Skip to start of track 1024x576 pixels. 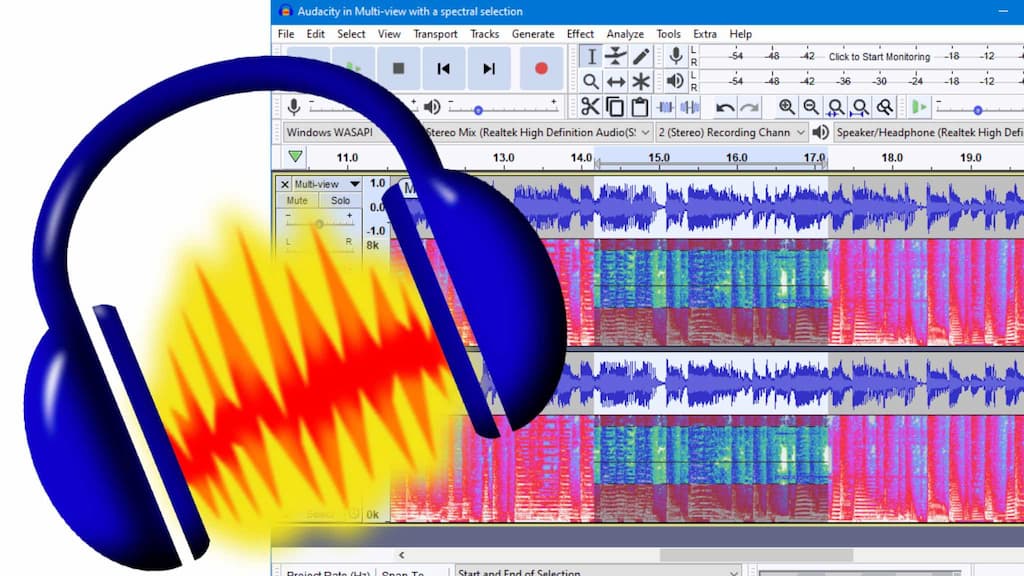pos(443,68)
